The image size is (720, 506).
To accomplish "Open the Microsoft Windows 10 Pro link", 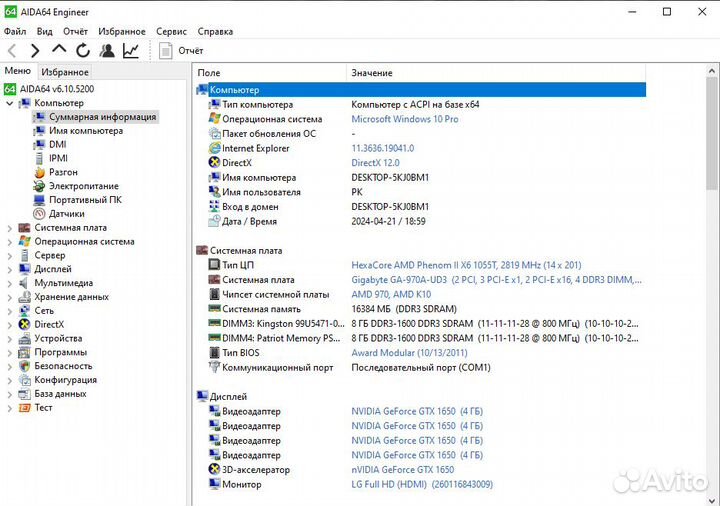I will click(x=405, y=119).
